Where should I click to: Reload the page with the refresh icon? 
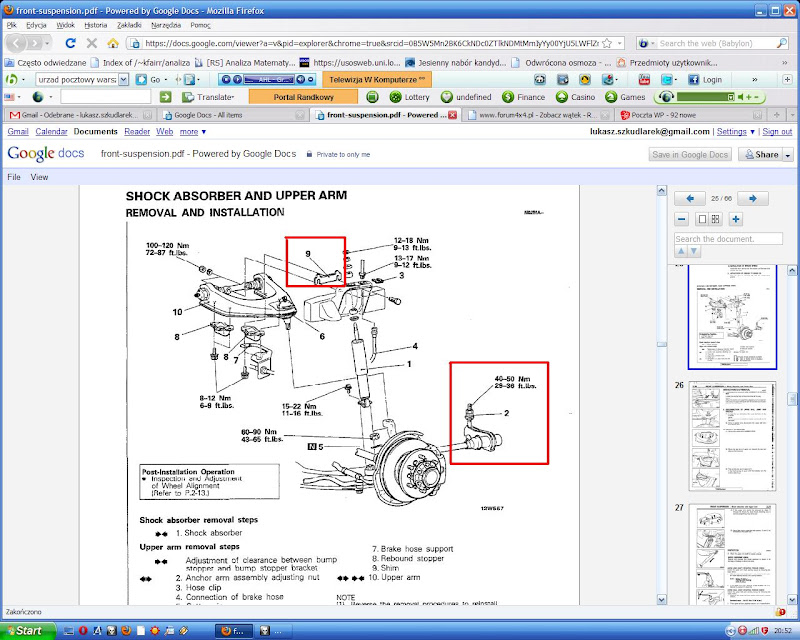click(70, 43)
